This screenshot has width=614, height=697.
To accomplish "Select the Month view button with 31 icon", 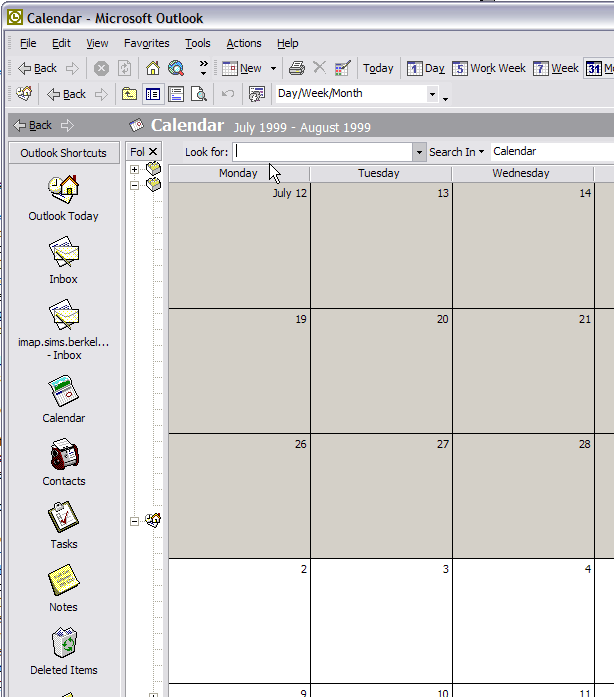I will pyautogui.click(x=599, y=68).
